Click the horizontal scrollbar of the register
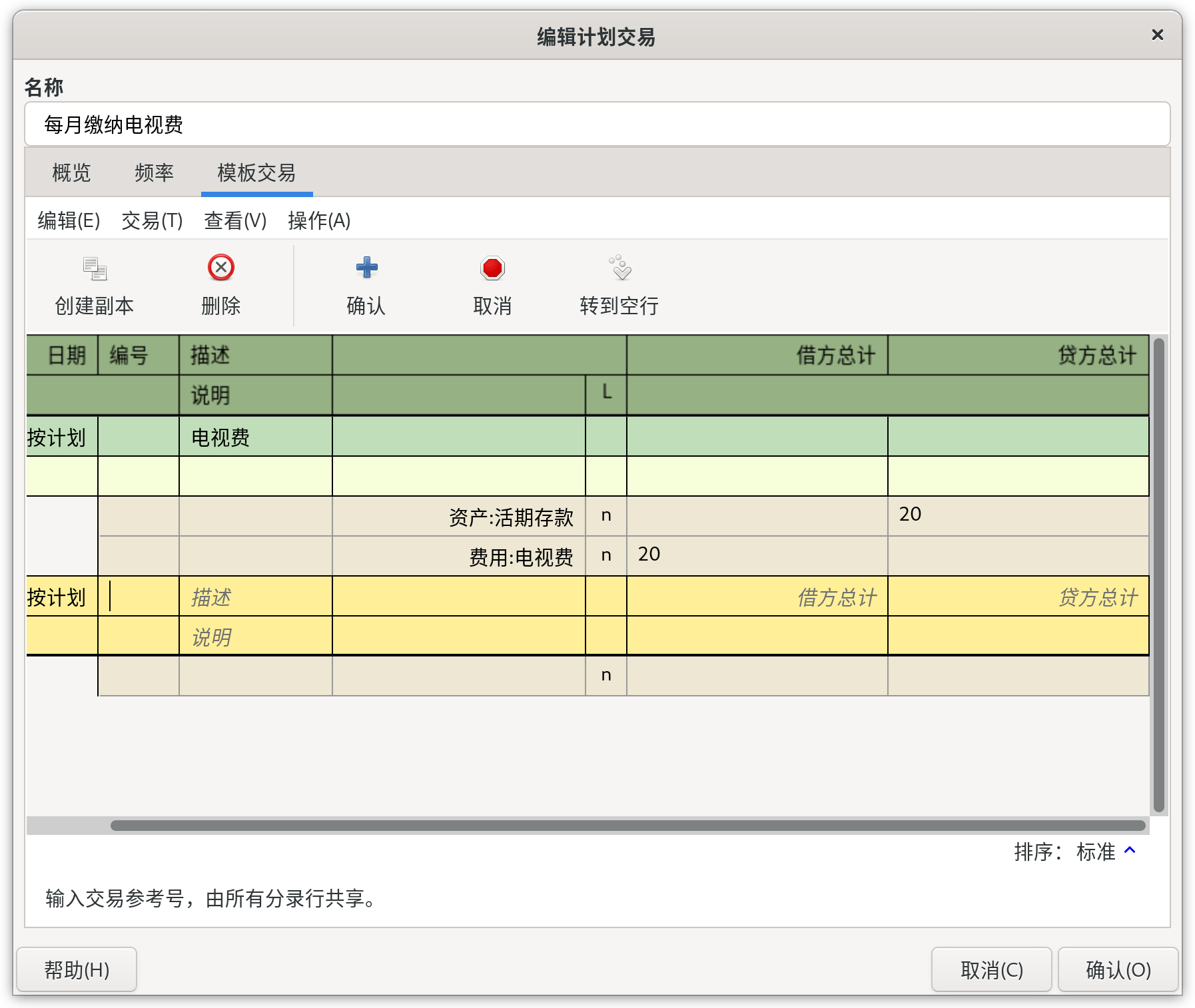The height and width of the screenshot is (1008, 1195). click(627, 826)
